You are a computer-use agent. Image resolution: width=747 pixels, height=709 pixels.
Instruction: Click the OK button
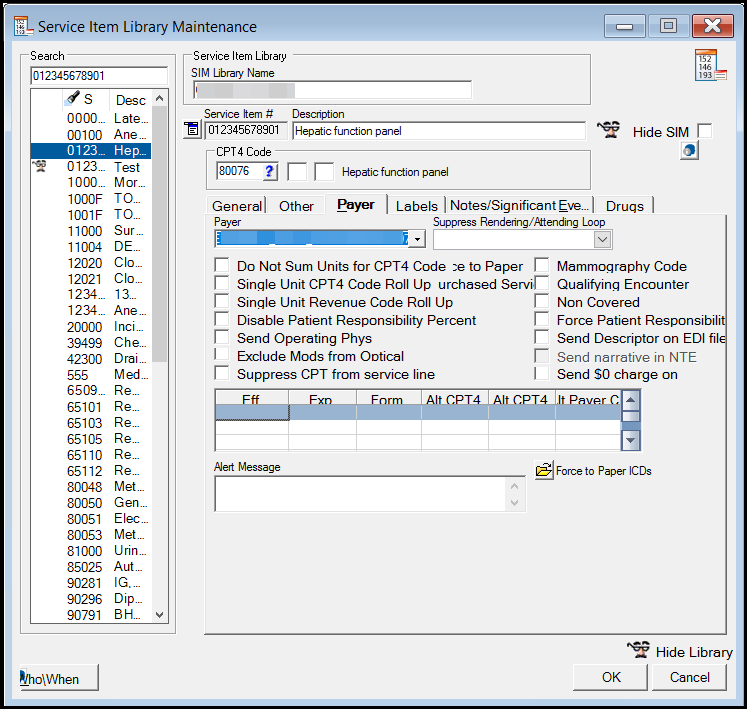tap(611, 677)
